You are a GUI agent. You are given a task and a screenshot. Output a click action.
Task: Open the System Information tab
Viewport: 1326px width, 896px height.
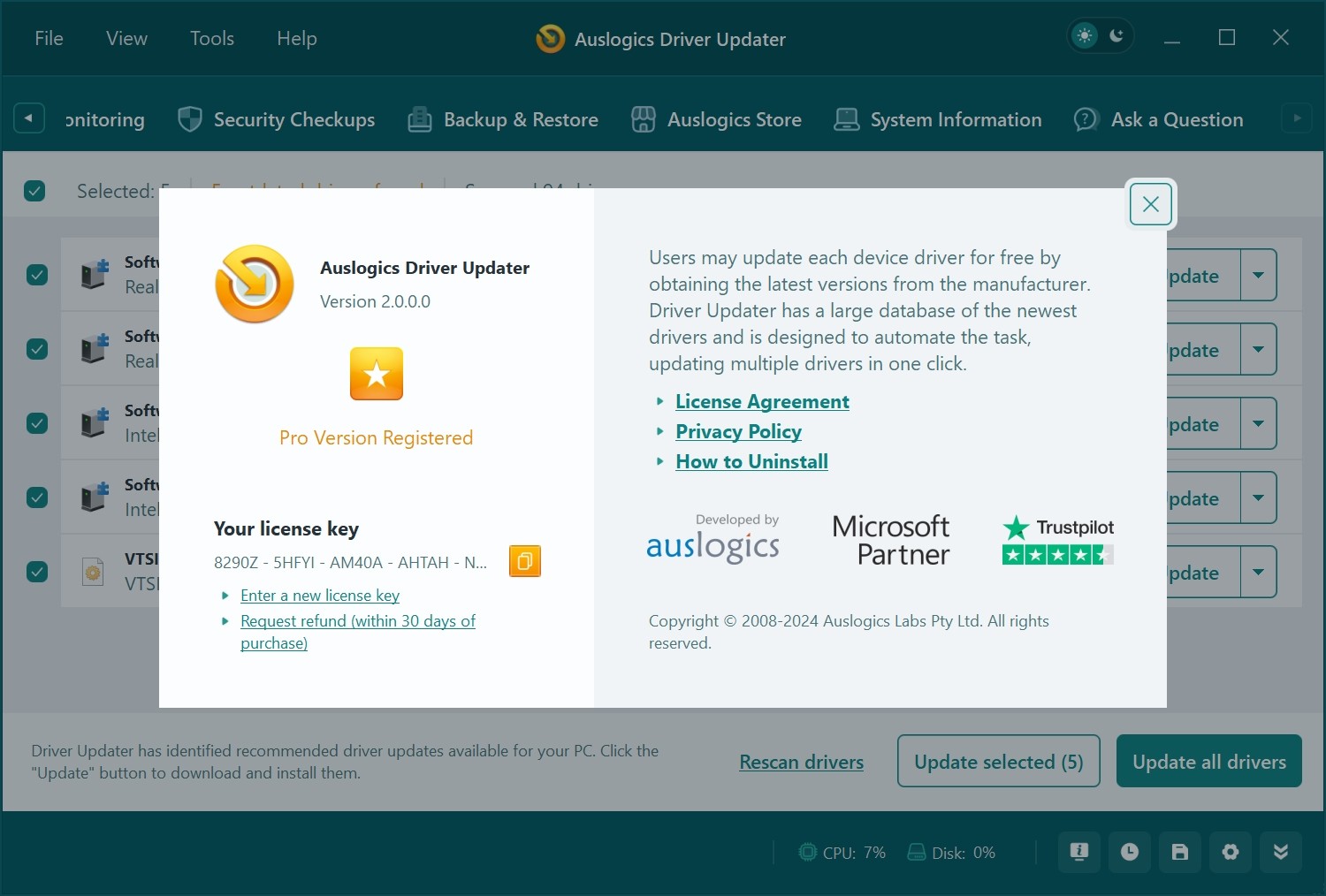[938, 119]
